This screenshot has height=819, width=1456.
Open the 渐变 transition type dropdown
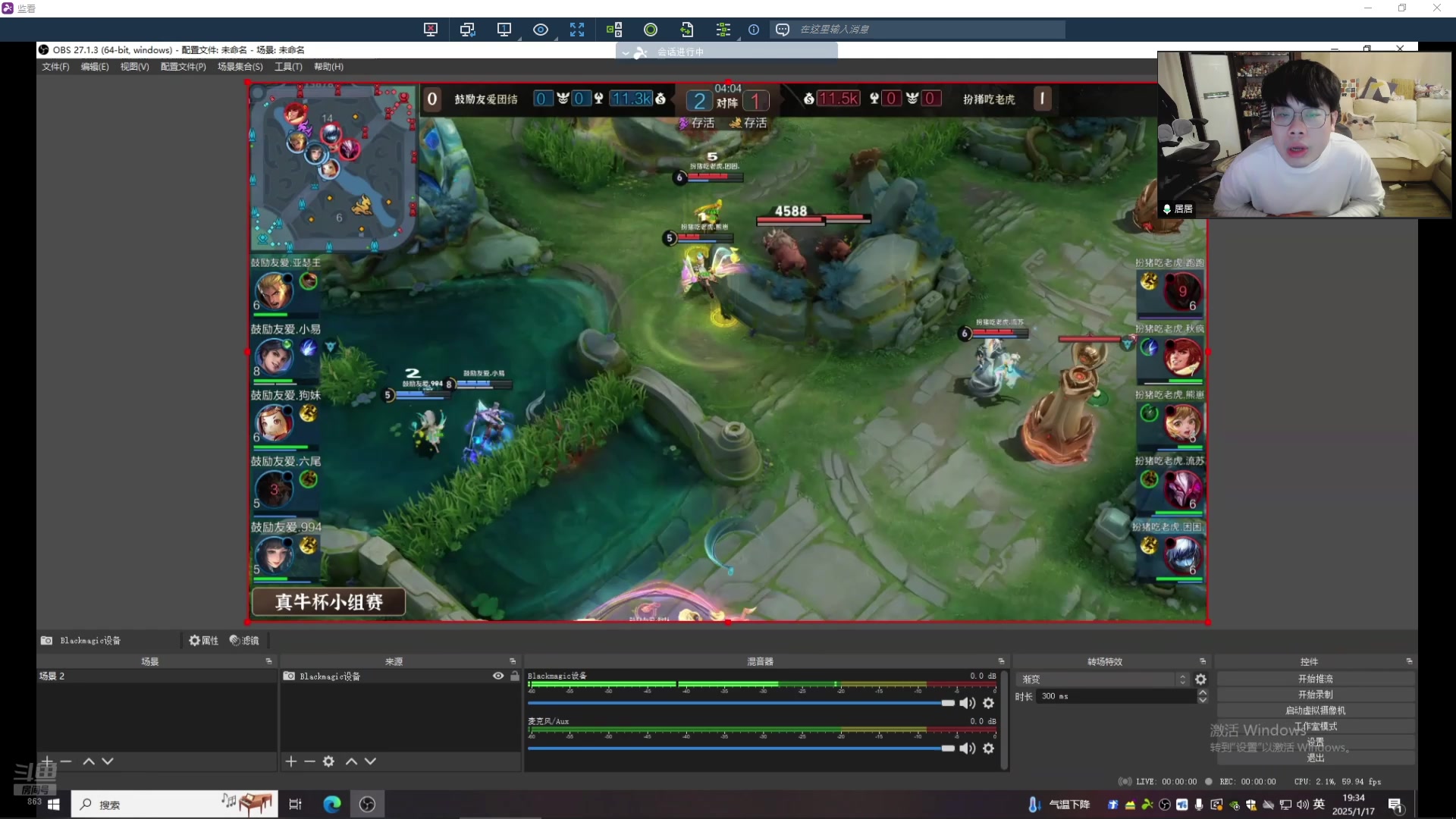[1104, 679]
